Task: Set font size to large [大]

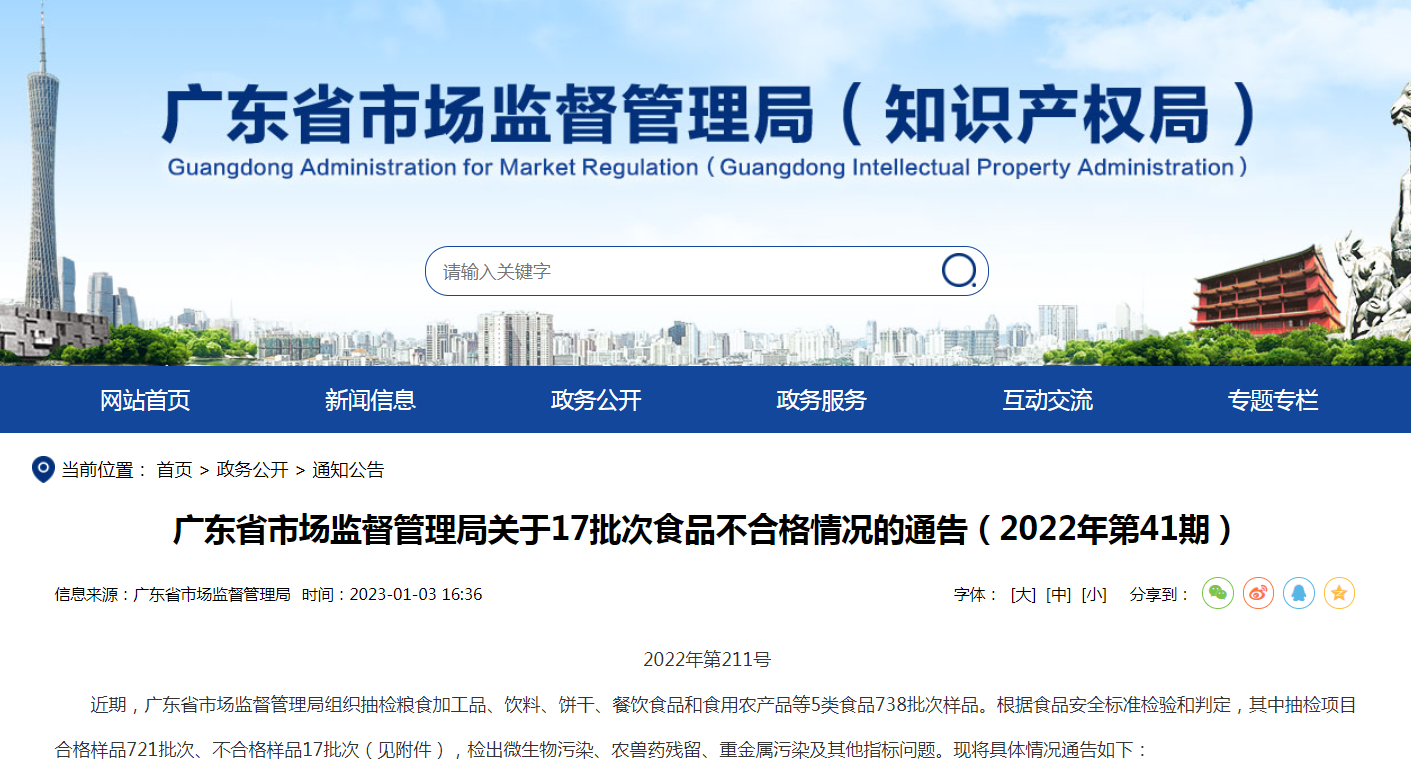Action: pos(1023,595)
